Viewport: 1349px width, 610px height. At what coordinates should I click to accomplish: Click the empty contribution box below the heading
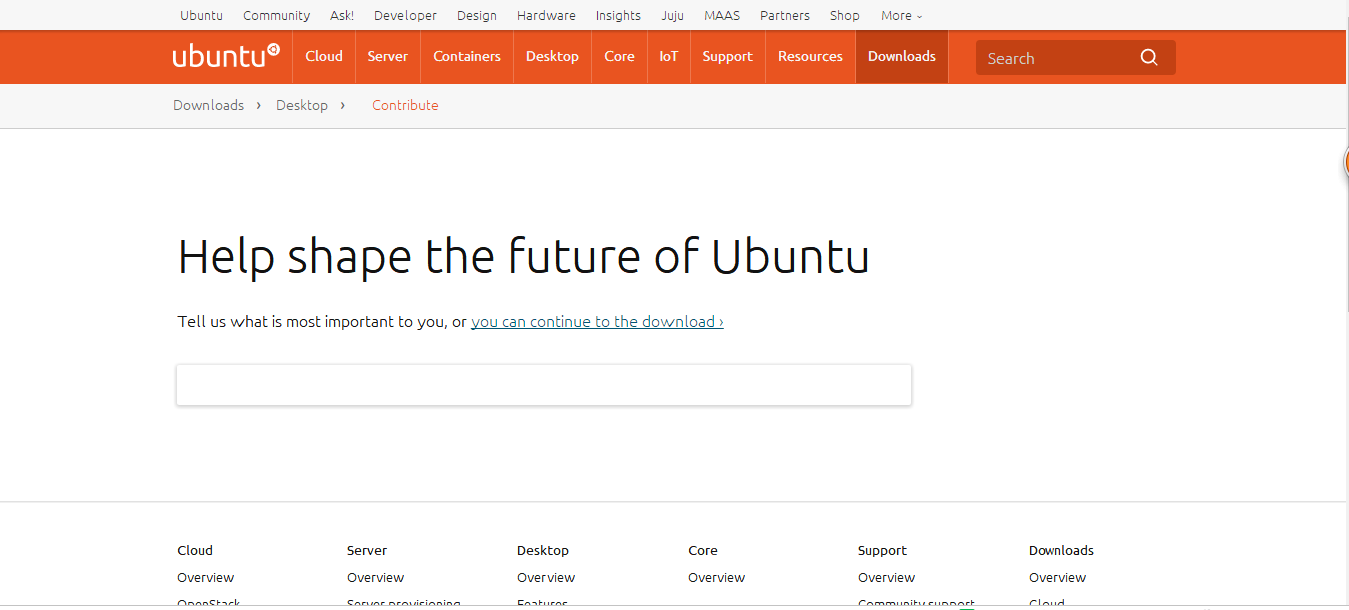[544, 385]
